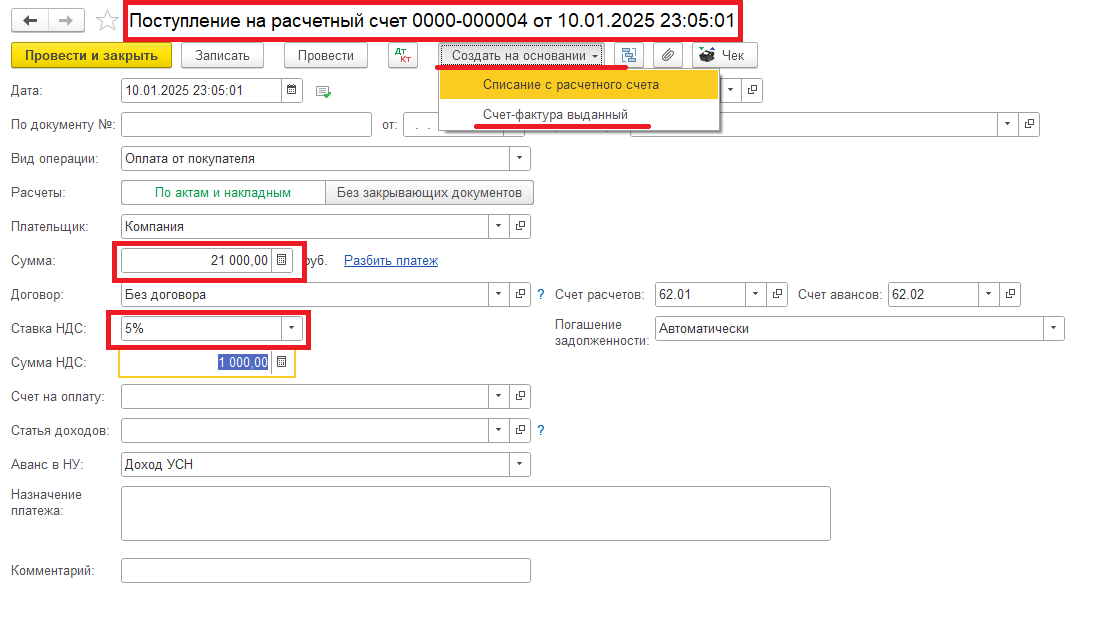1107x618 pixels.
Task: Open document structure icon in toolbar
Action: pos(628,55)
